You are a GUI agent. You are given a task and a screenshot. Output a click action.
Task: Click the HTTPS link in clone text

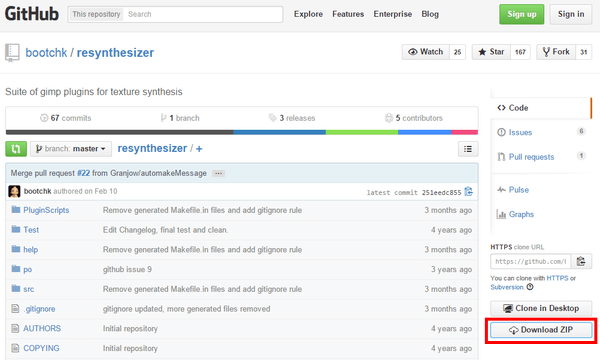point(558,278)
